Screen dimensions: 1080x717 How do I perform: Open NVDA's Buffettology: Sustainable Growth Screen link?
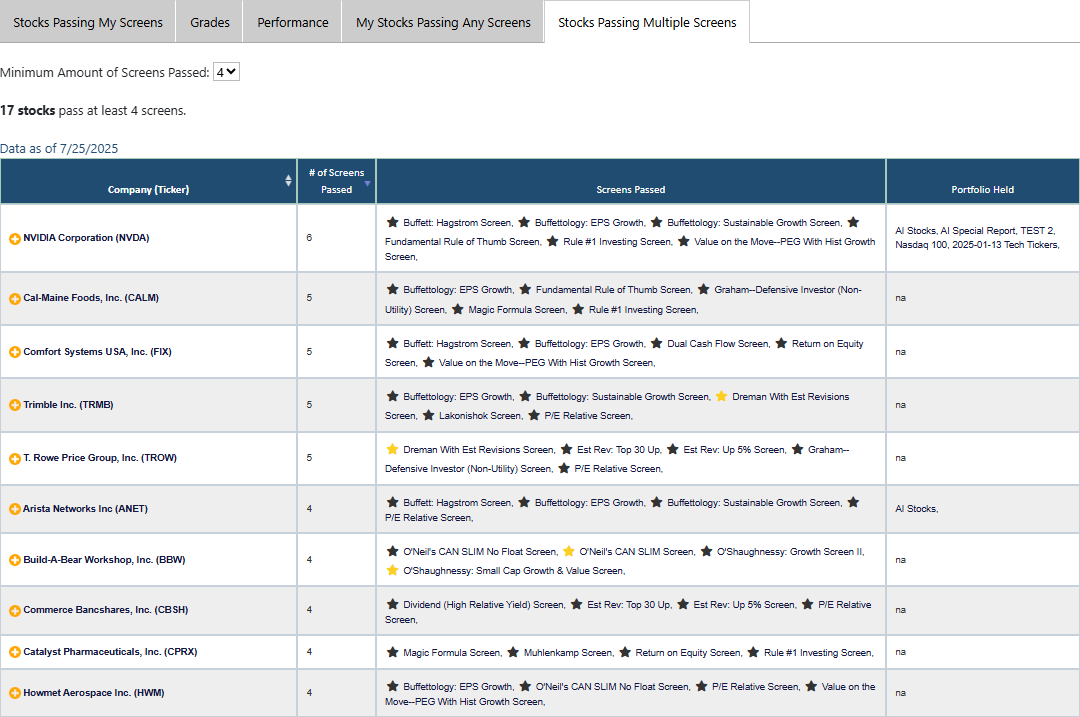click(x=754, y=222)
